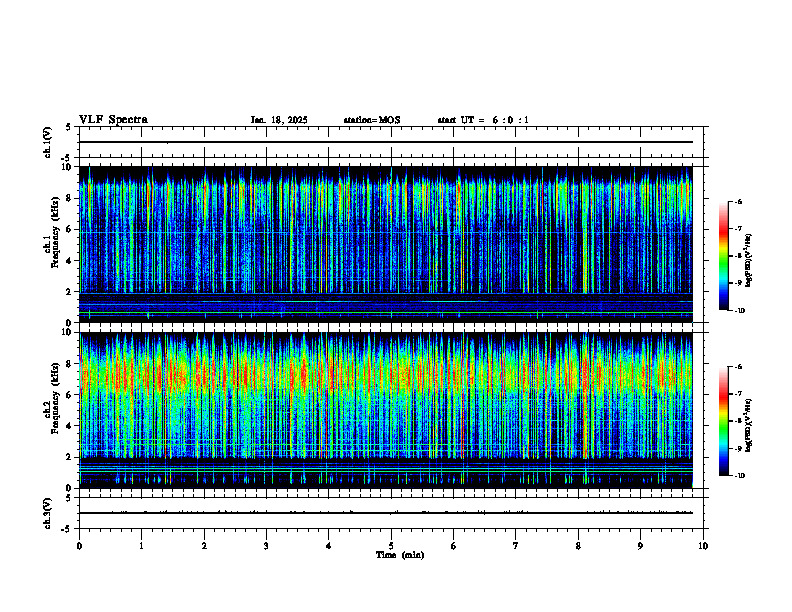
Task: Click the "Time (min)" x-axis label
Action: (x=400, y=555)
